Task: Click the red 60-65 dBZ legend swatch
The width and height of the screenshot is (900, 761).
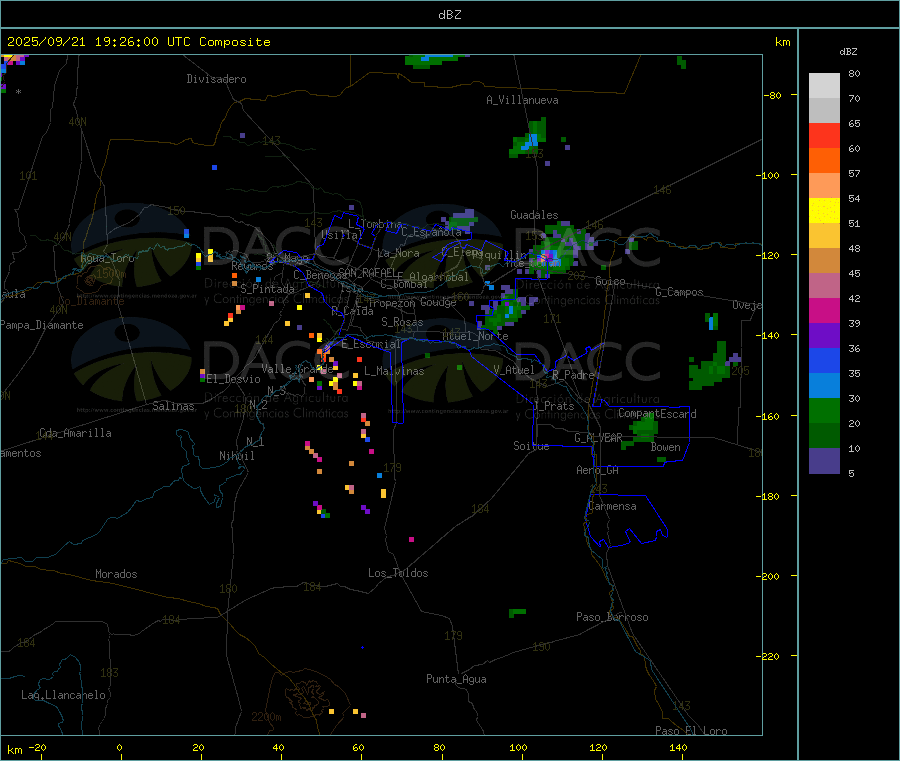Action: click(x=824, y=135)
